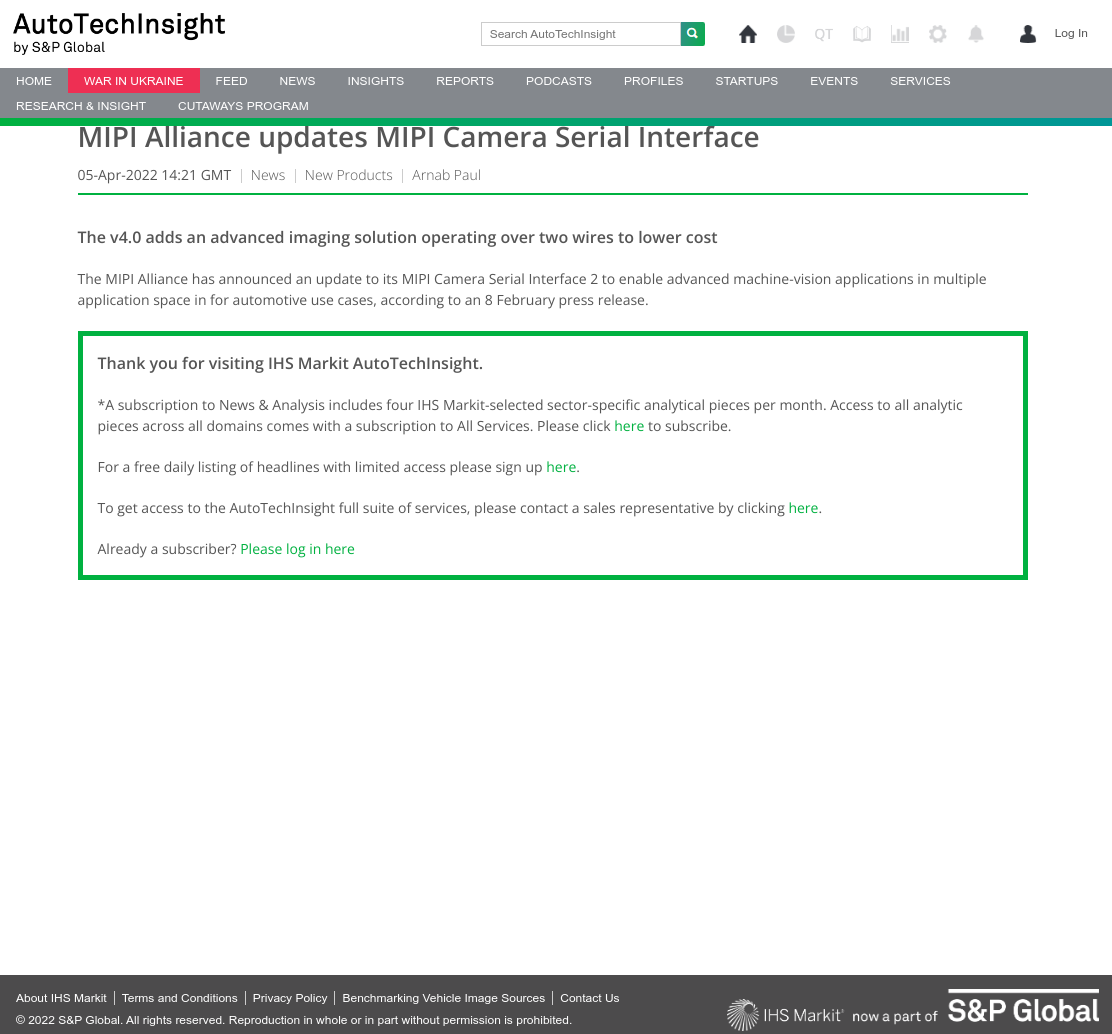This screenshot has width=1112, height=1034.
Task: Open the PODCASTS menu item
Action: [x=558, y=81]
